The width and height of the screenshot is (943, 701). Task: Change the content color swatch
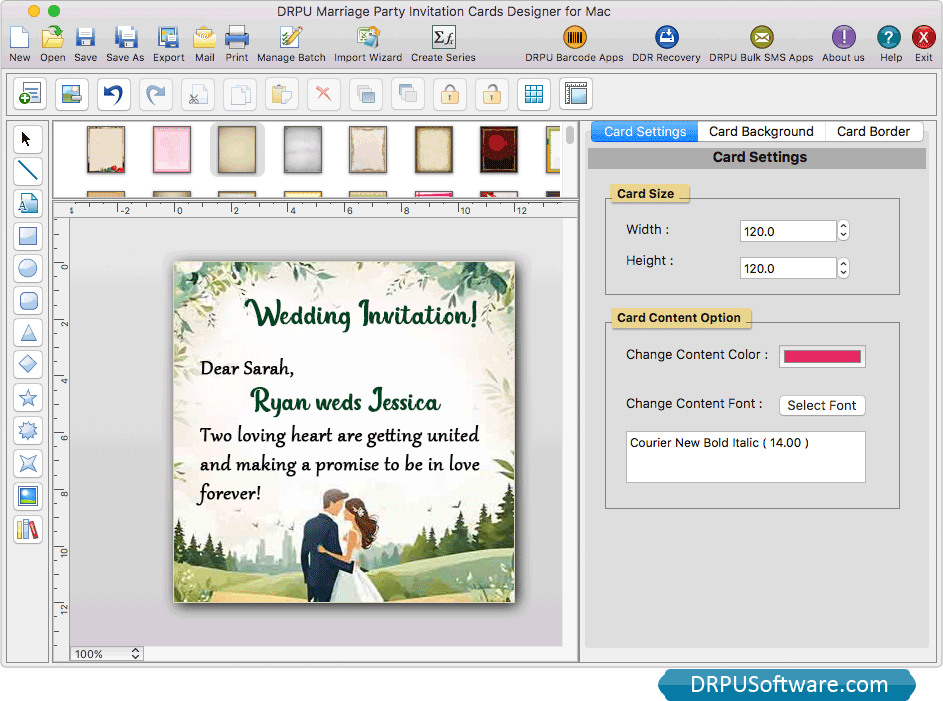coord(821,356)
